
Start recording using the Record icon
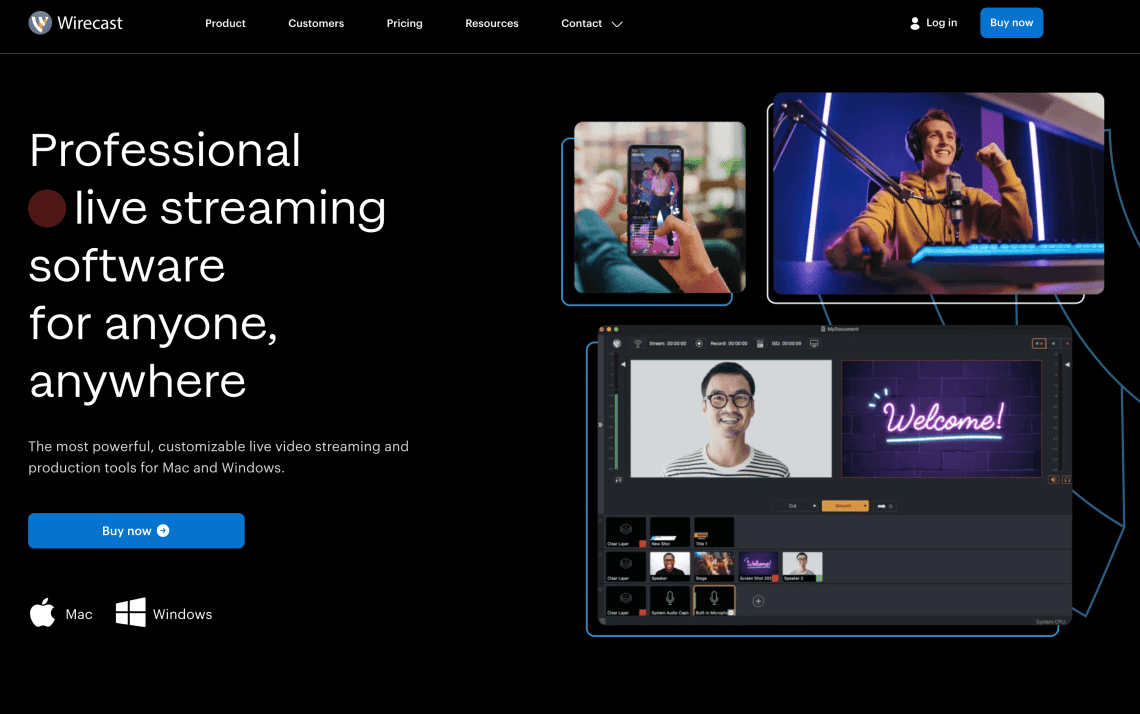[699, 343]
